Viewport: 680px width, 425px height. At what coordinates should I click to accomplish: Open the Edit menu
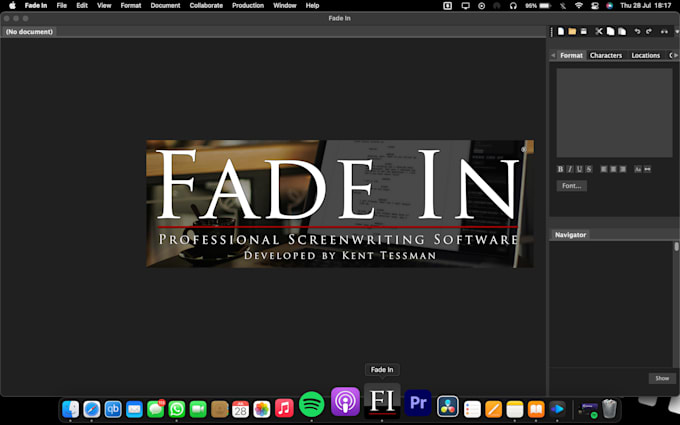pyautogui.click(x=82, y=6)
